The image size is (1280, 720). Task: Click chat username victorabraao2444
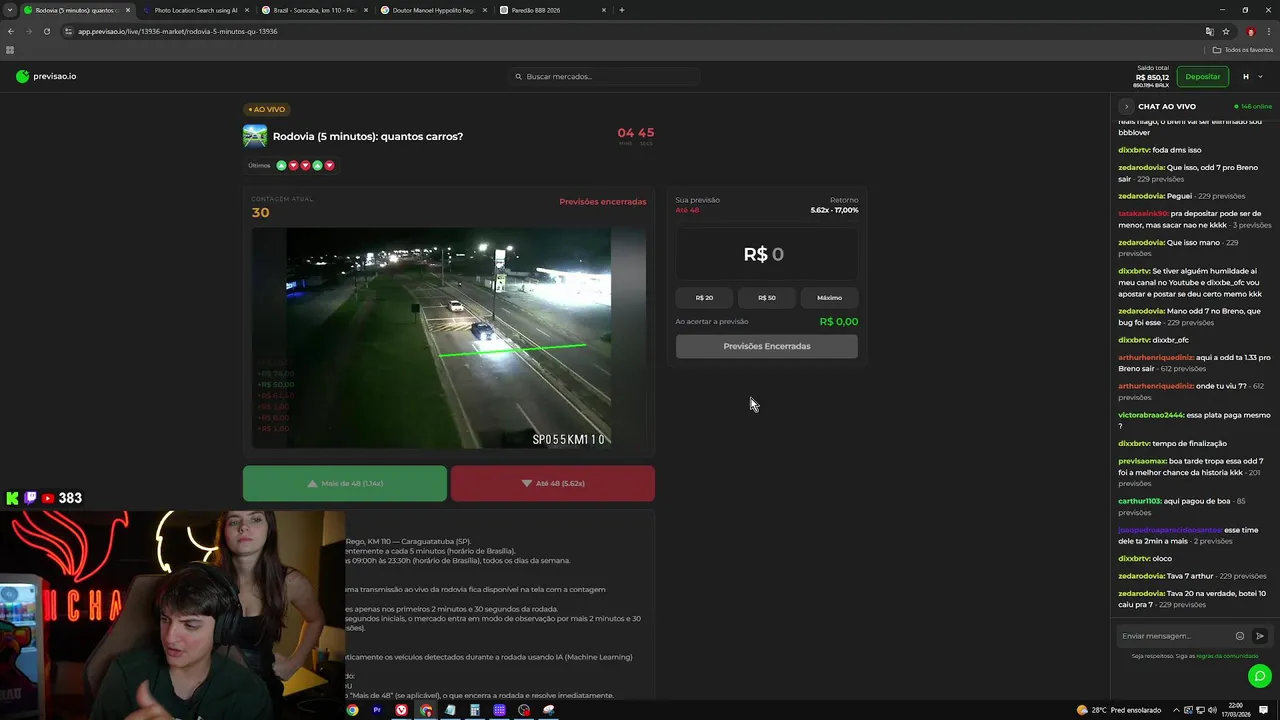pos(1151,415)
